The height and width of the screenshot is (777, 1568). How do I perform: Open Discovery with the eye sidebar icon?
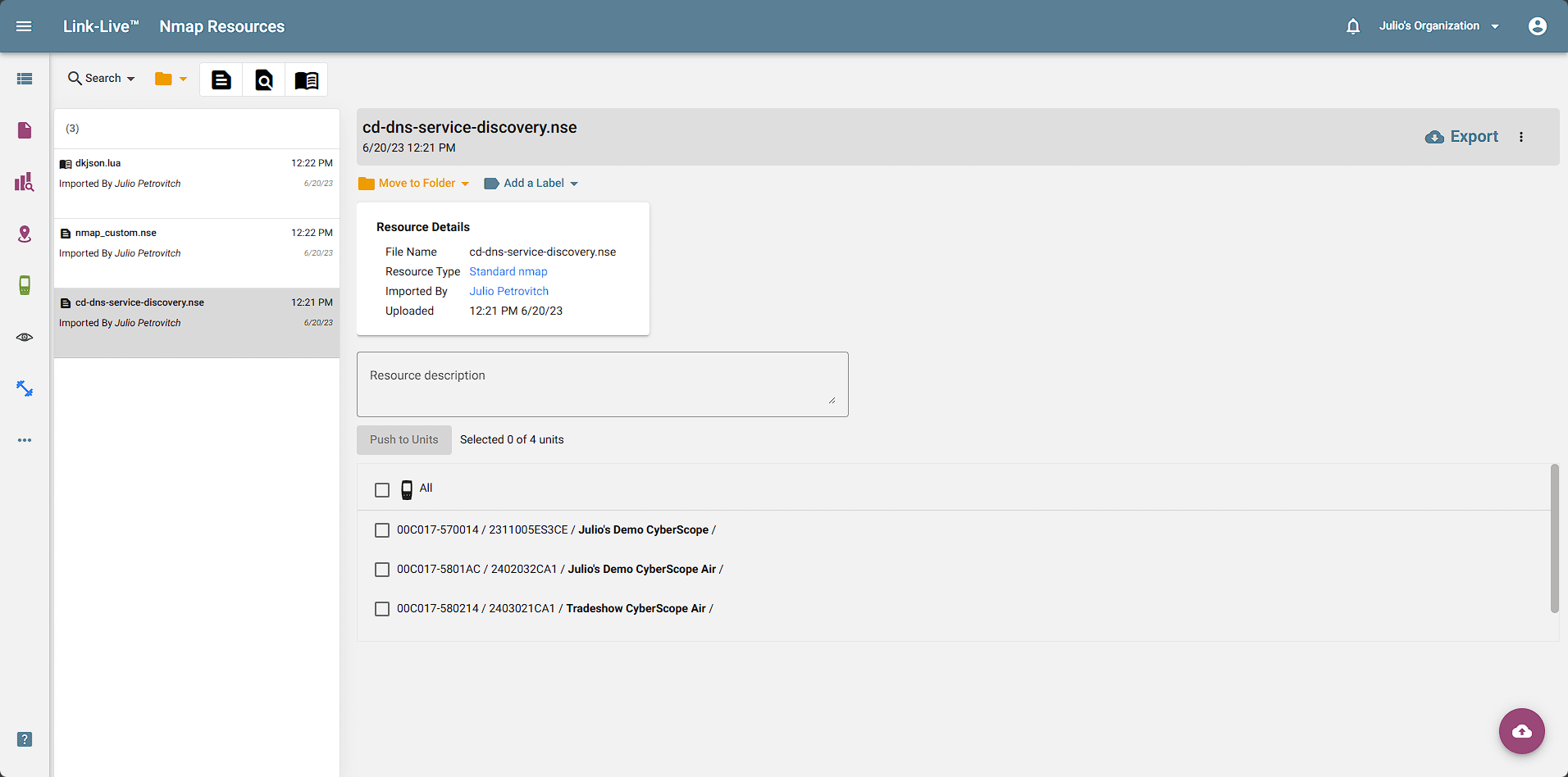(24, 337)
